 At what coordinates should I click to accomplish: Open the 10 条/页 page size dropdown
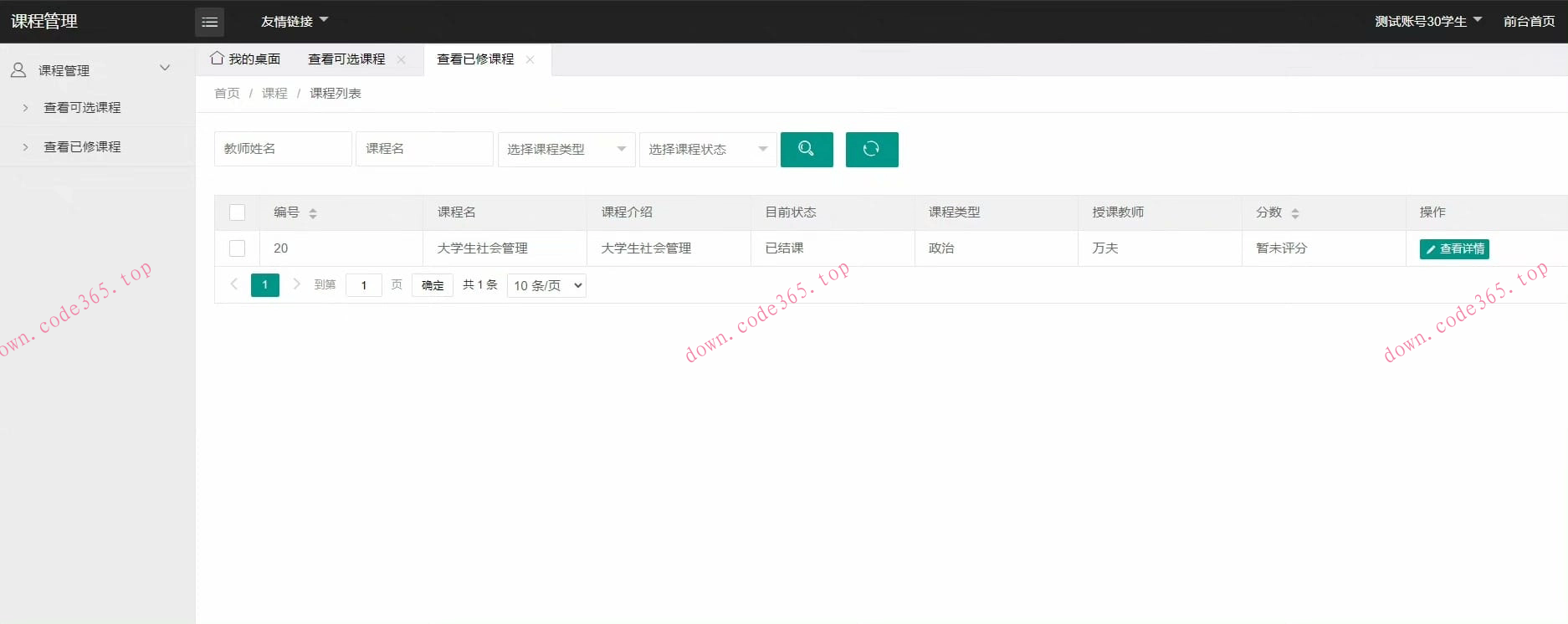click(546, 285)
